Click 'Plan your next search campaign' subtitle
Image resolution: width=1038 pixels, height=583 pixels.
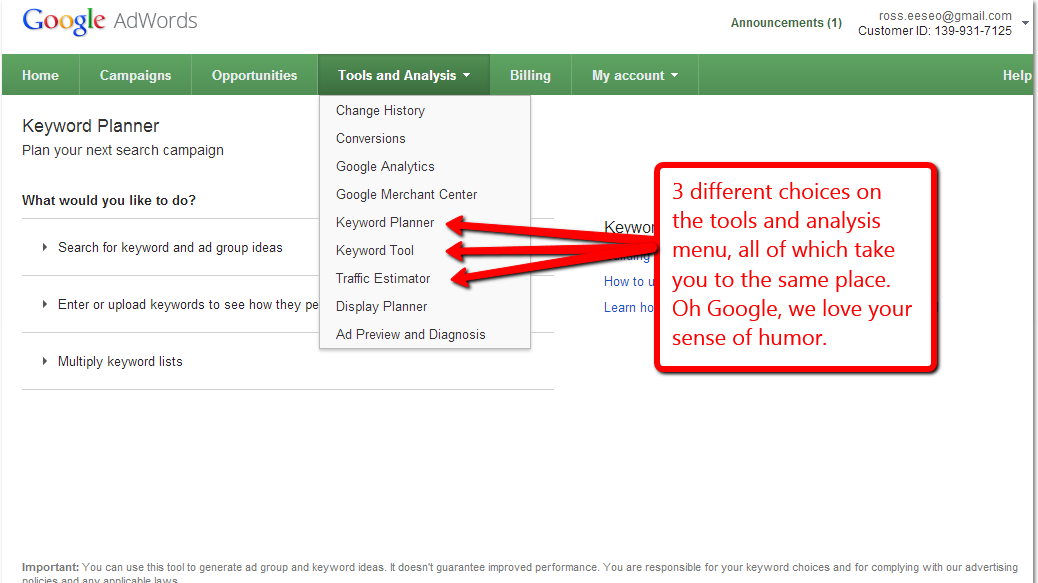click(x=123, y=150)
